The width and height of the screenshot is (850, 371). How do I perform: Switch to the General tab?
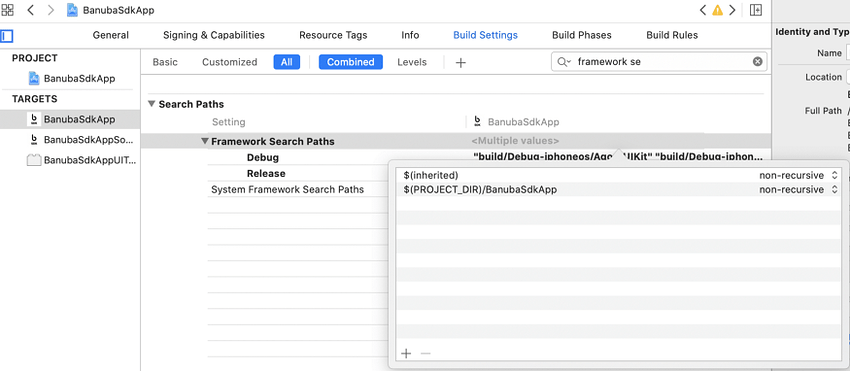pos(111,35)
